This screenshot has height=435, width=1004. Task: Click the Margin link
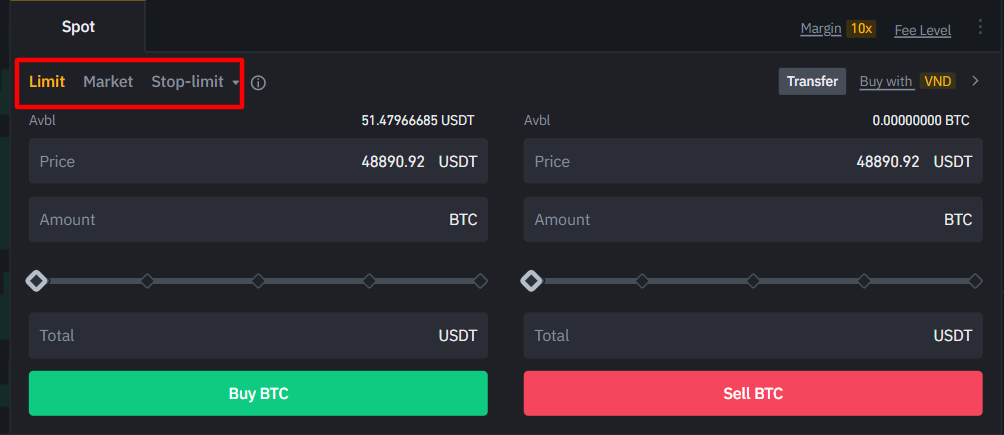click(x=821, y=28)
